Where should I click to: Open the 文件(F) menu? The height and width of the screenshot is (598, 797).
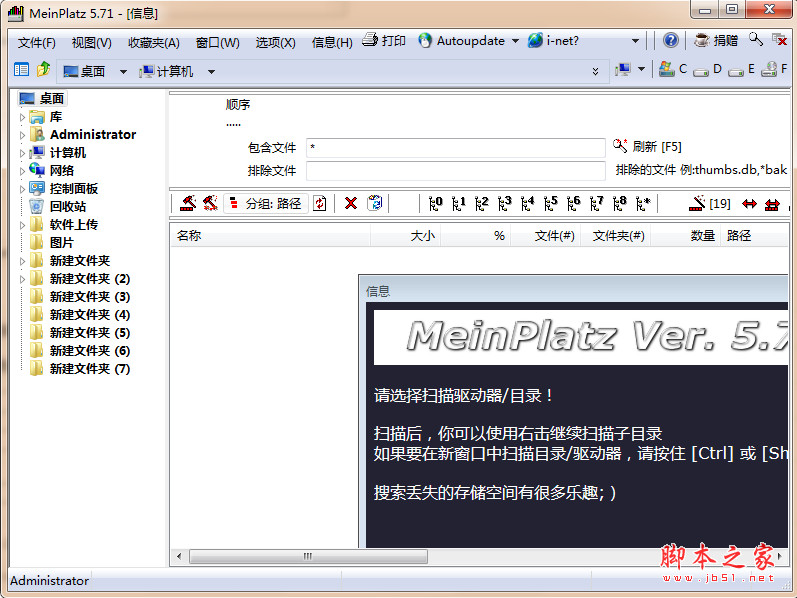pyautogui.click(x=37, y=42)
